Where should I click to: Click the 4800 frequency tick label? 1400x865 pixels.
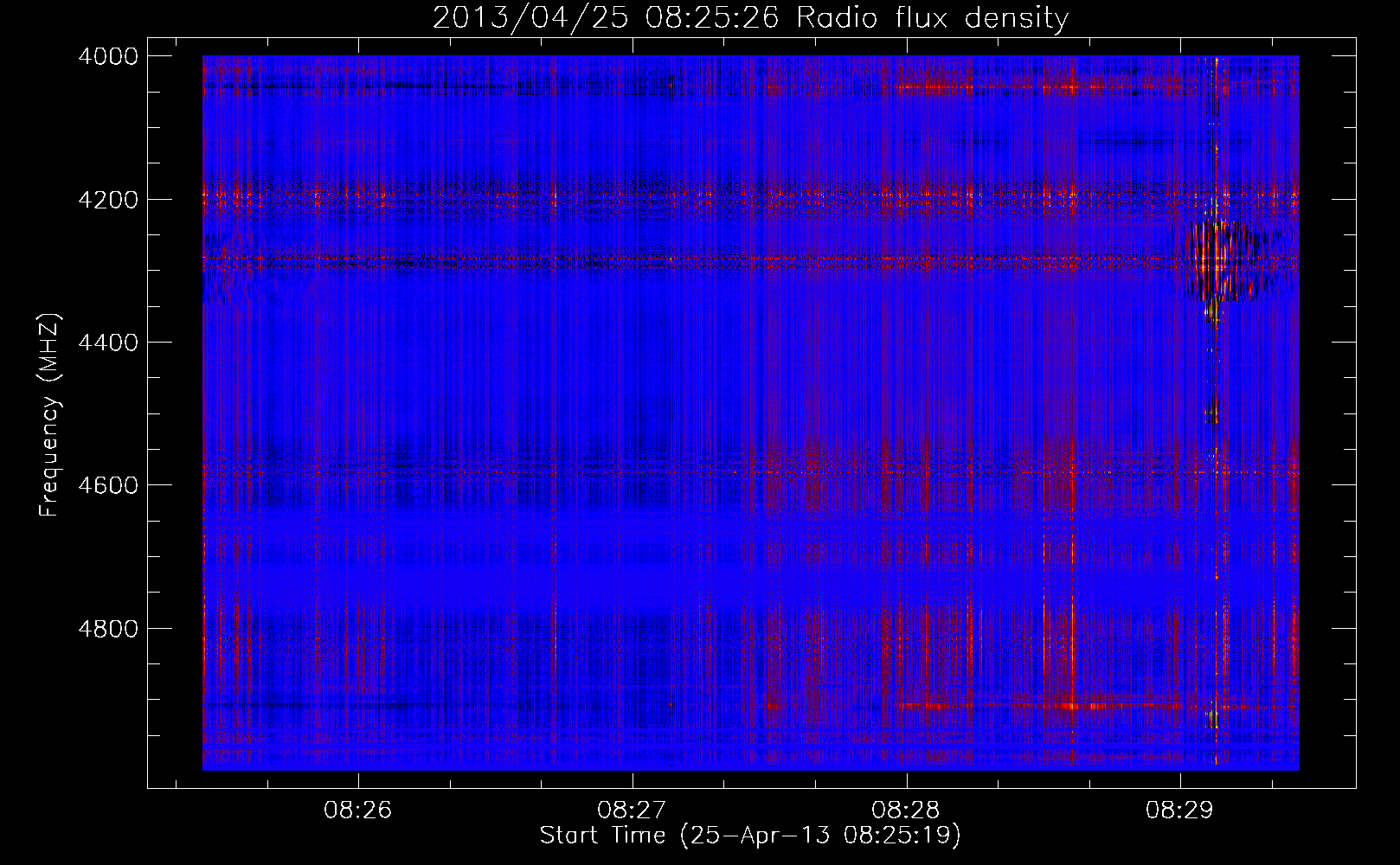108,628
